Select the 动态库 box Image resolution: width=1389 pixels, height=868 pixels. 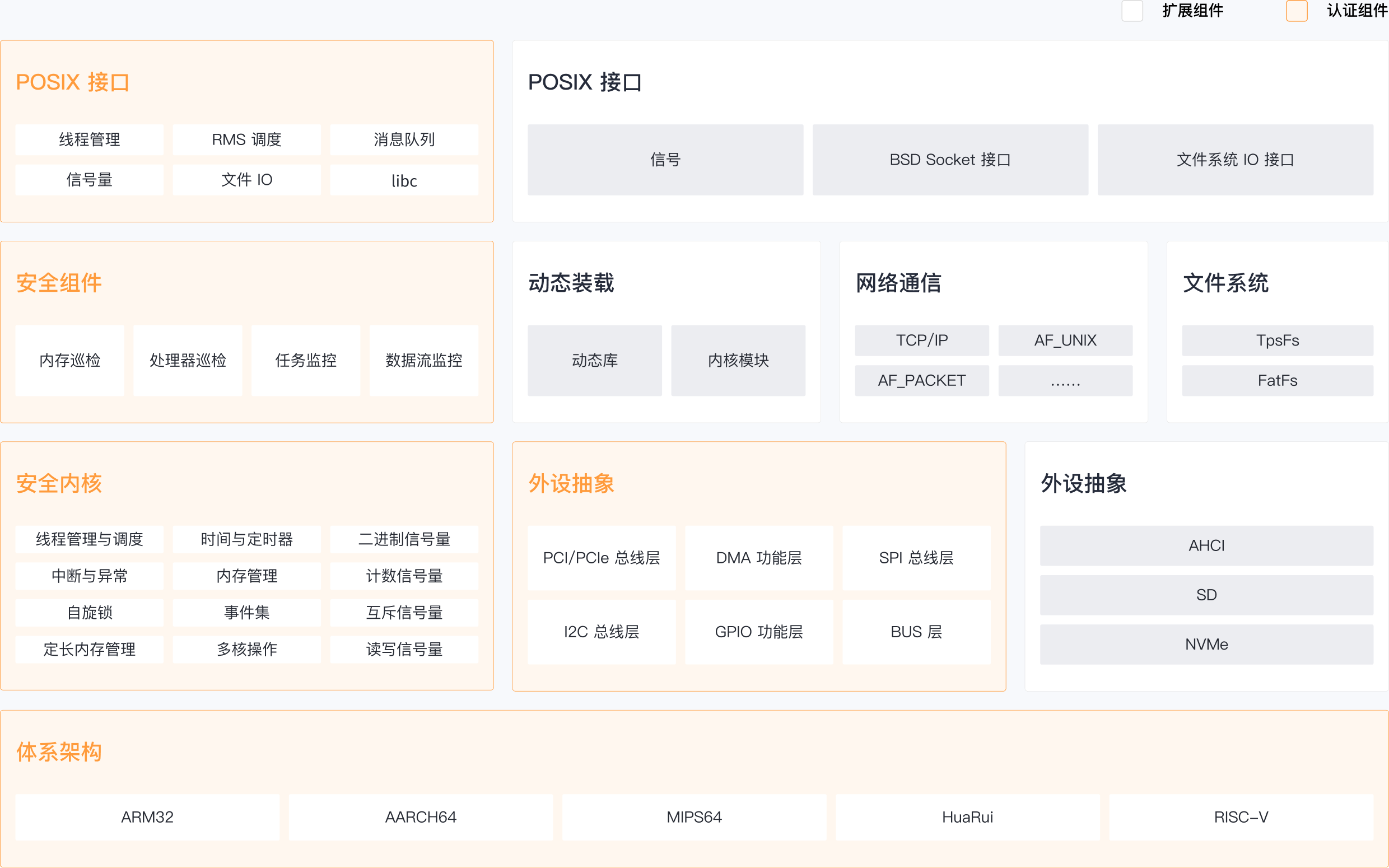595,361
